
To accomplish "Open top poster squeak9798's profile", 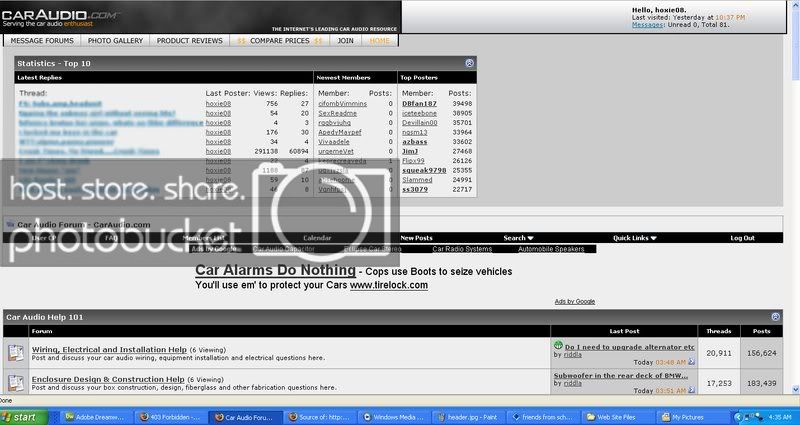I will click(424, 170).
